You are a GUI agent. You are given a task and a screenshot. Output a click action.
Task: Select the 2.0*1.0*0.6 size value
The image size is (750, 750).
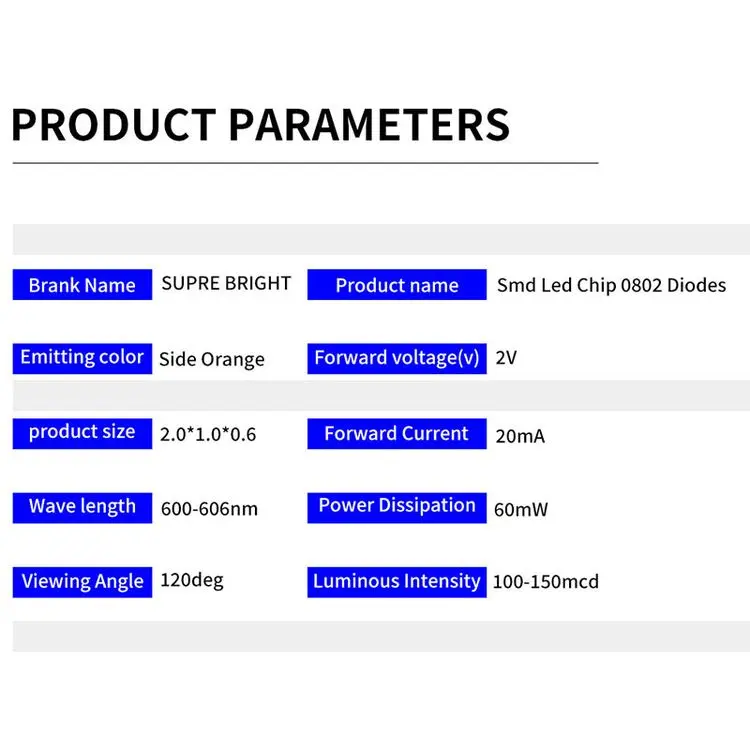208,435
